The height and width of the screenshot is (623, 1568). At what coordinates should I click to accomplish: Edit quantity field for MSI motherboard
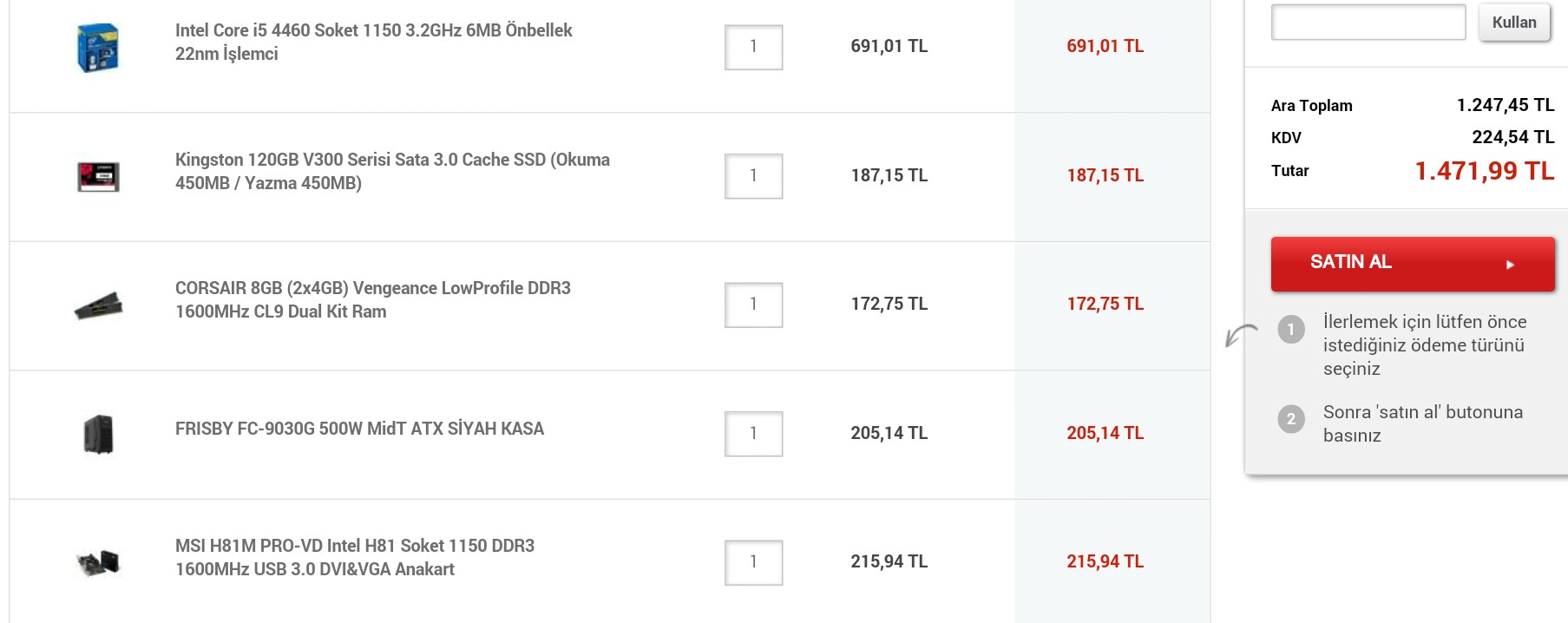coord(753,562)
